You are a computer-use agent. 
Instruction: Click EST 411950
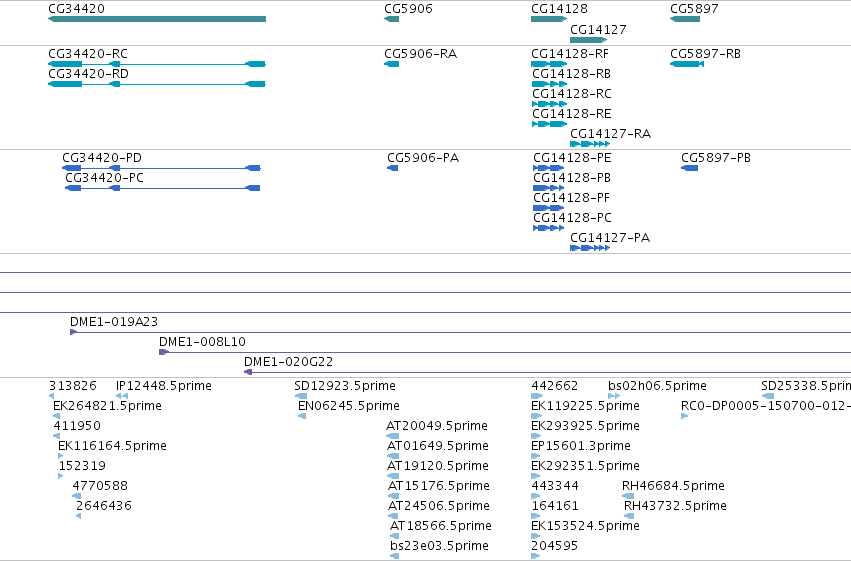(77, 426)
